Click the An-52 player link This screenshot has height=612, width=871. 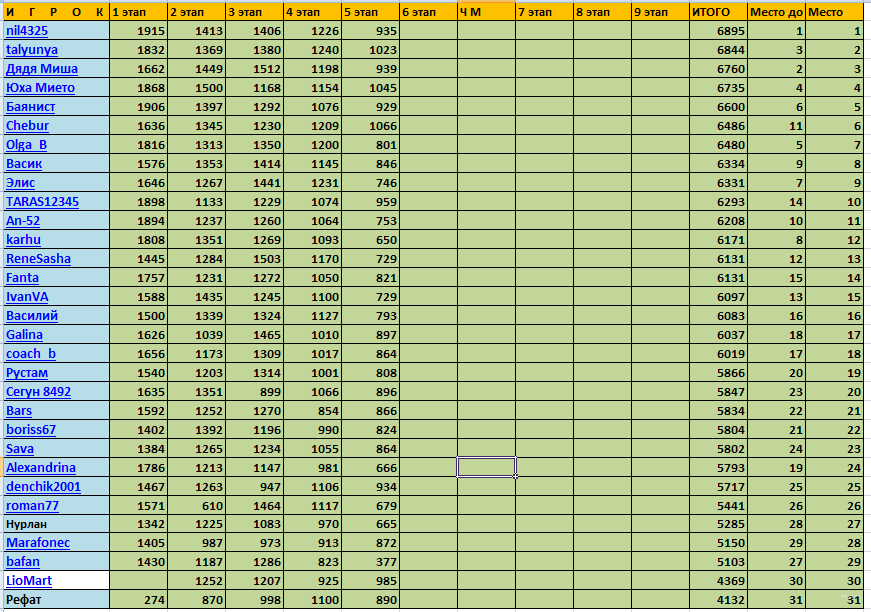coord(23,220)
